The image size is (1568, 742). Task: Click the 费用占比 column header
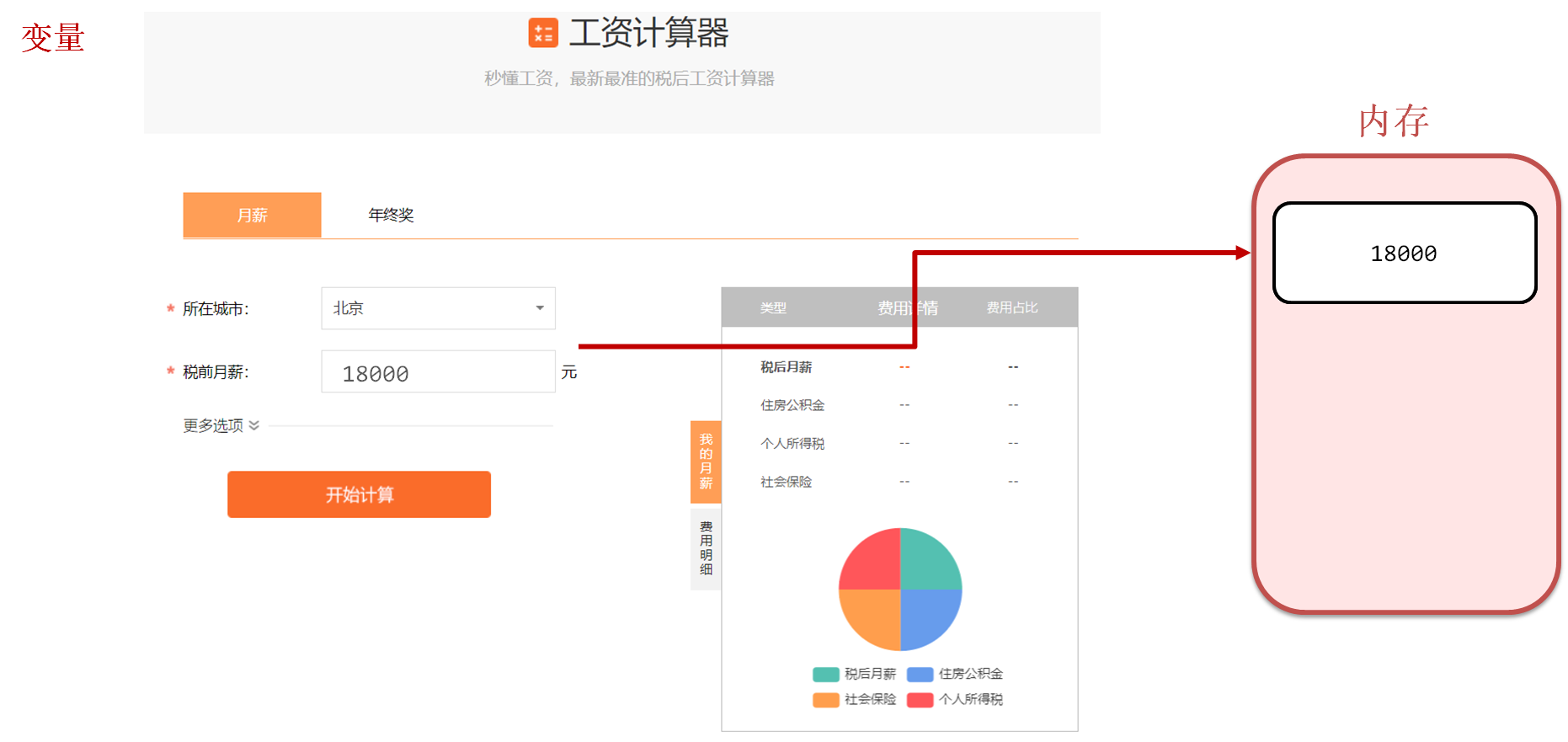(1012, 308)
